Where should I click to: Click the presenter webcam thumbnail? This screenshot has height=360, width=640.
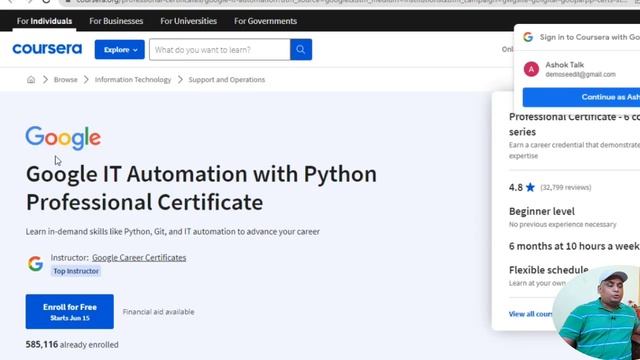coord(597,313)
